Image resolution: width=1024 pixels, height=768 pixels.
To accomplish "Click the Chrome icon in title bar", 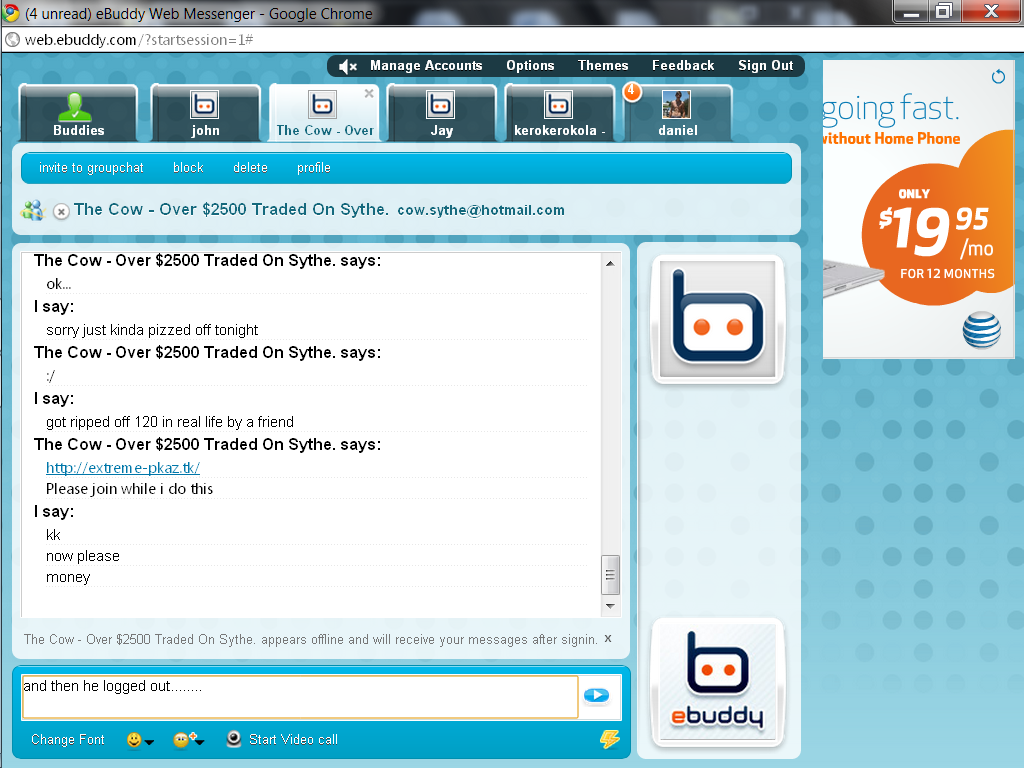I will (x=10, y=12).
